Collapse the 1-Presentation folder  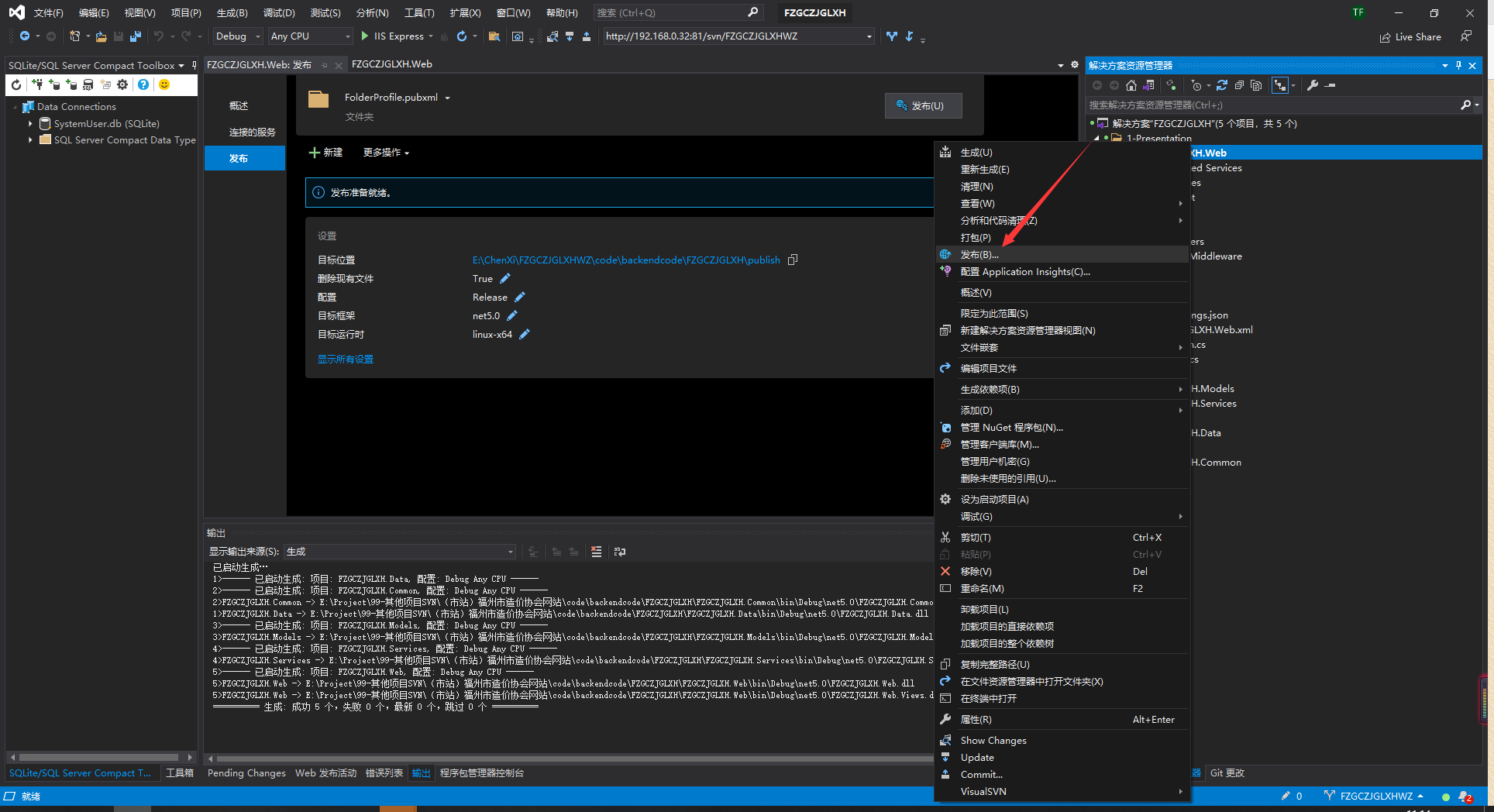(1096, 139)
